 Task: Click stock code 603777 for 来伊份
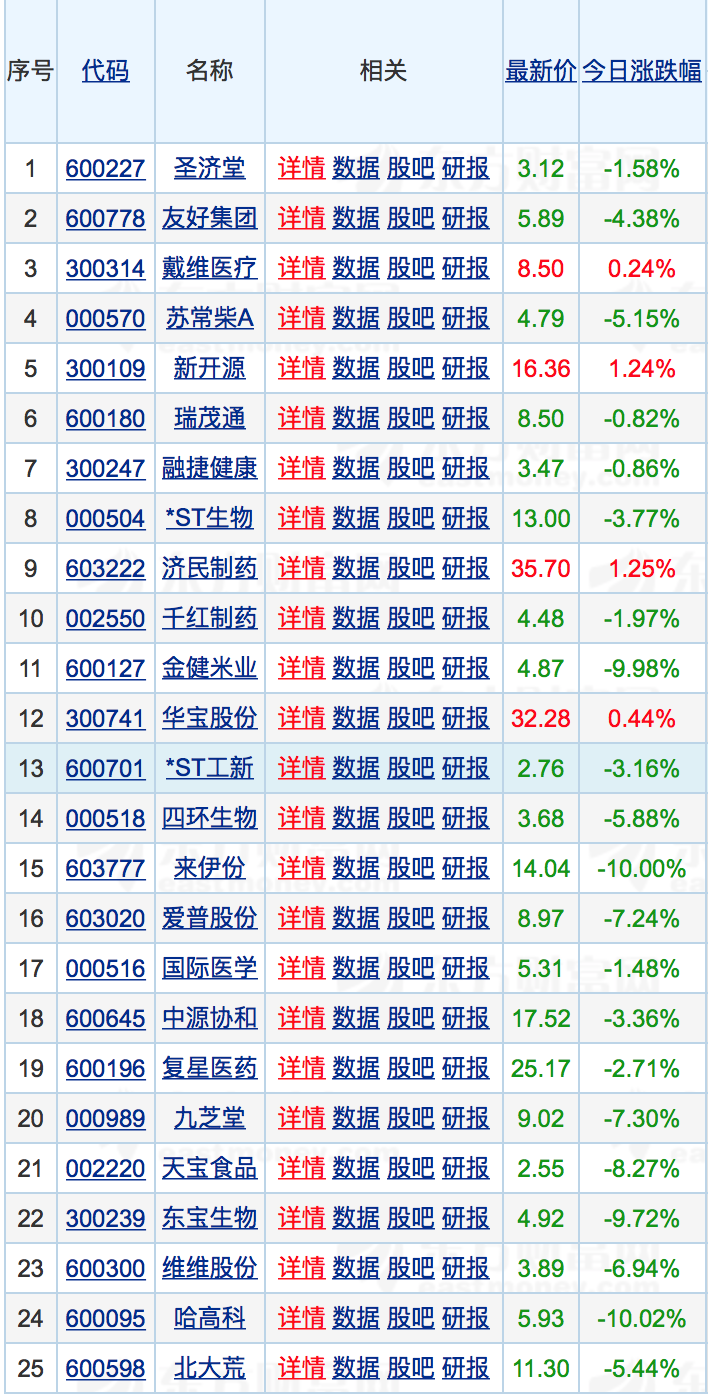(x=105, y=869)
